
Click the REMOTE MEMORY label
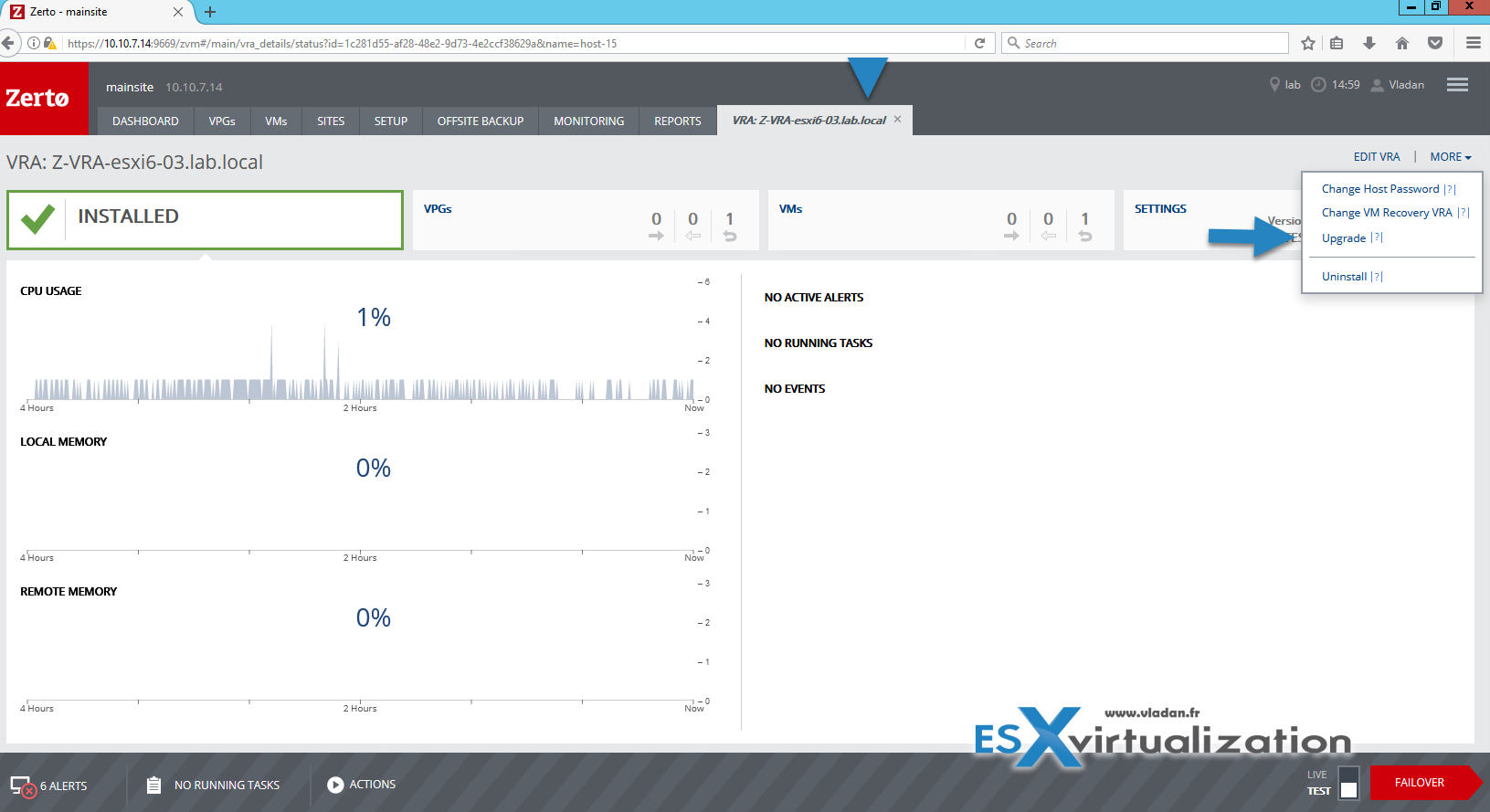69,592
